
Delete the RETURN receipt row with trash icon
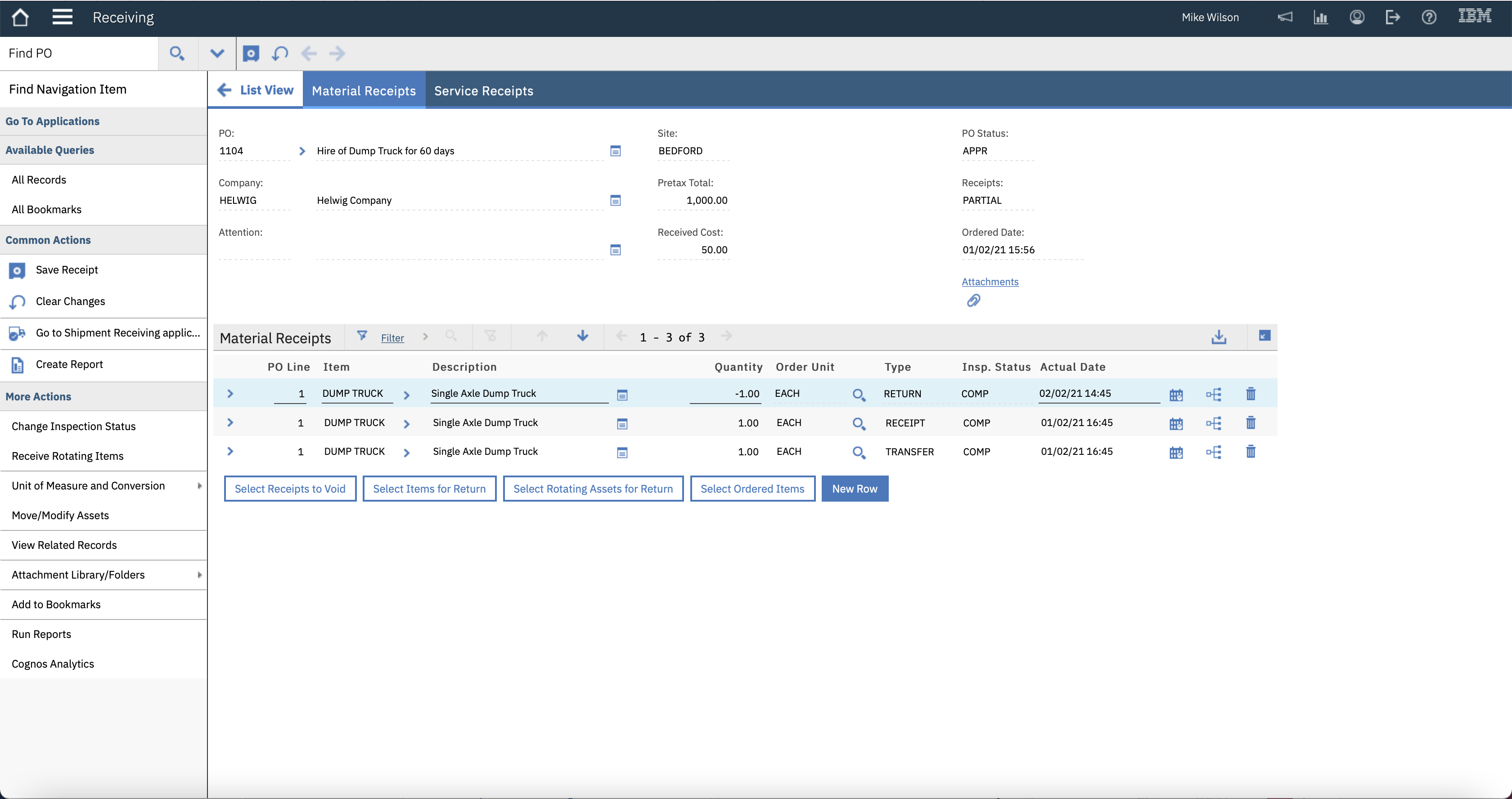coord(1250,394)
